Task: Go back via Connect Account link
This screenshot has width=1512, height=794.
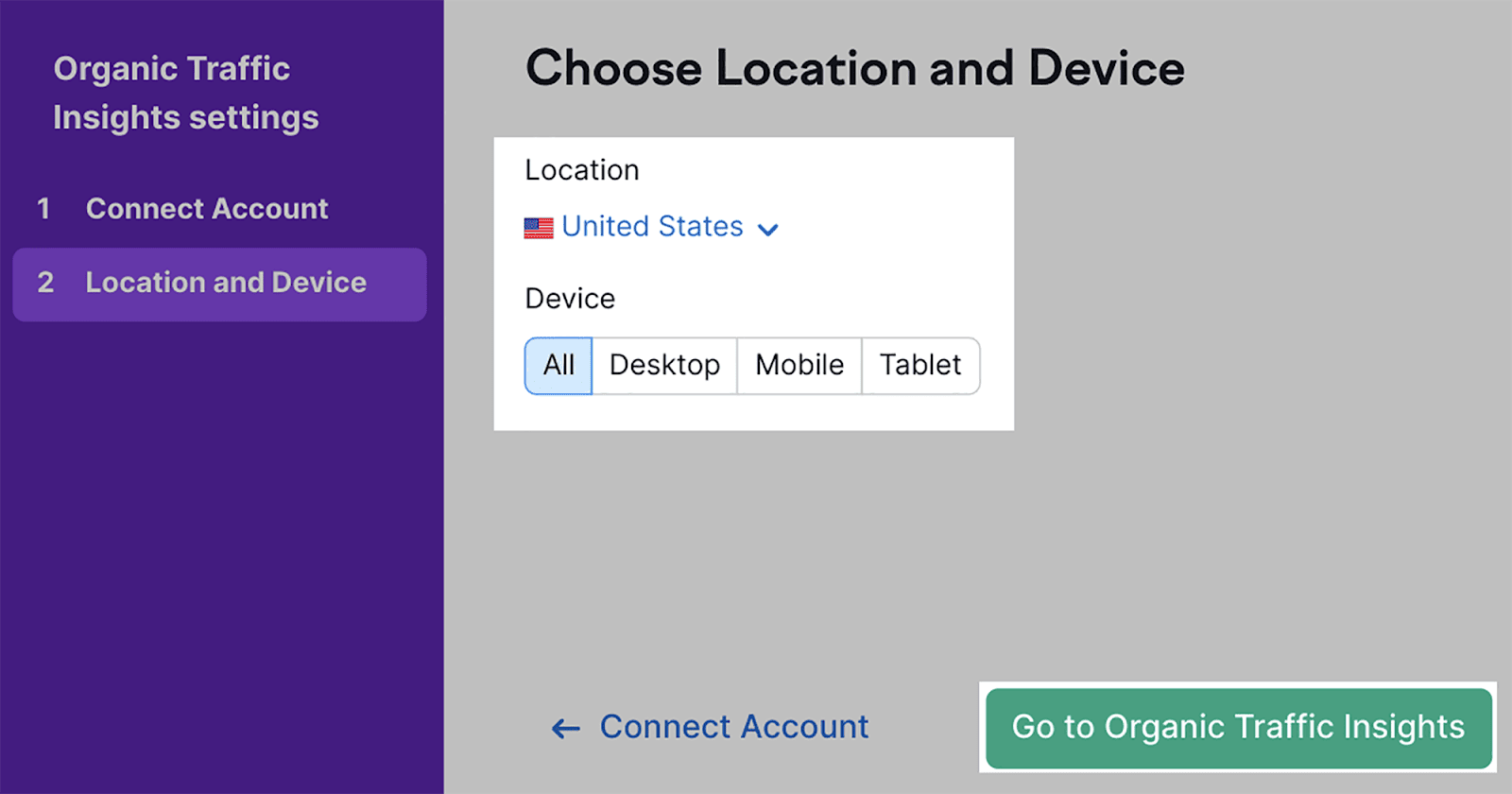Action: pyautogui.click(x=734, y=727)
